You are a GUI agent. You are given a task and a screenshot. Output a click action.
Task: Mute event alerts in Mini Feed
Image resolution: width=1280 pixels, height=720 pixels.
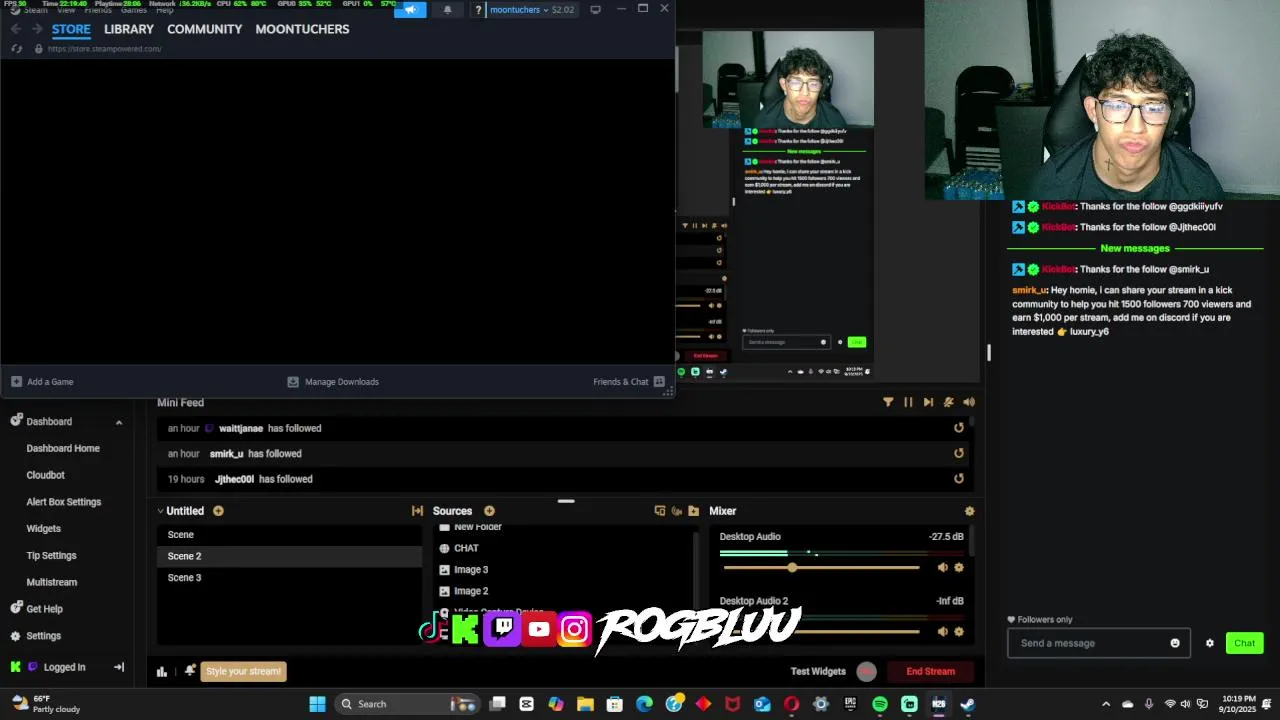click(948, 402)
